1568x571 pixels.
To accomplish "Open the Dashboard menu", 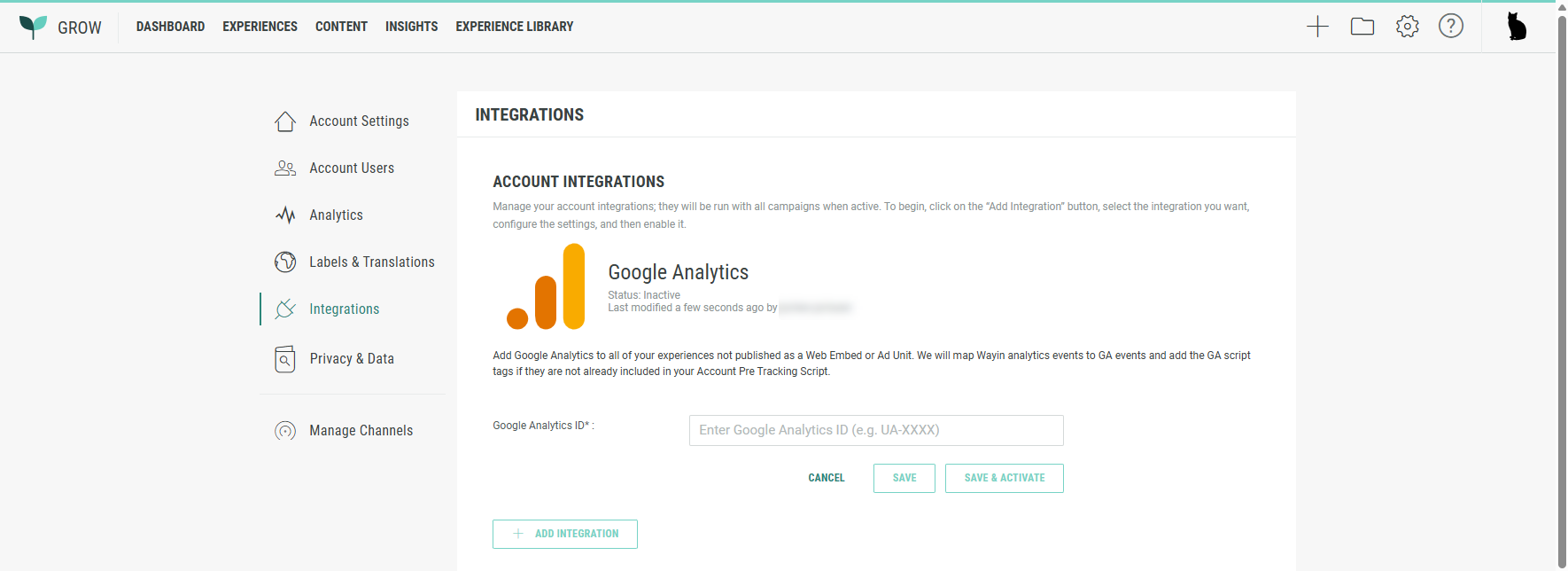I will click(x=170, y=27).
